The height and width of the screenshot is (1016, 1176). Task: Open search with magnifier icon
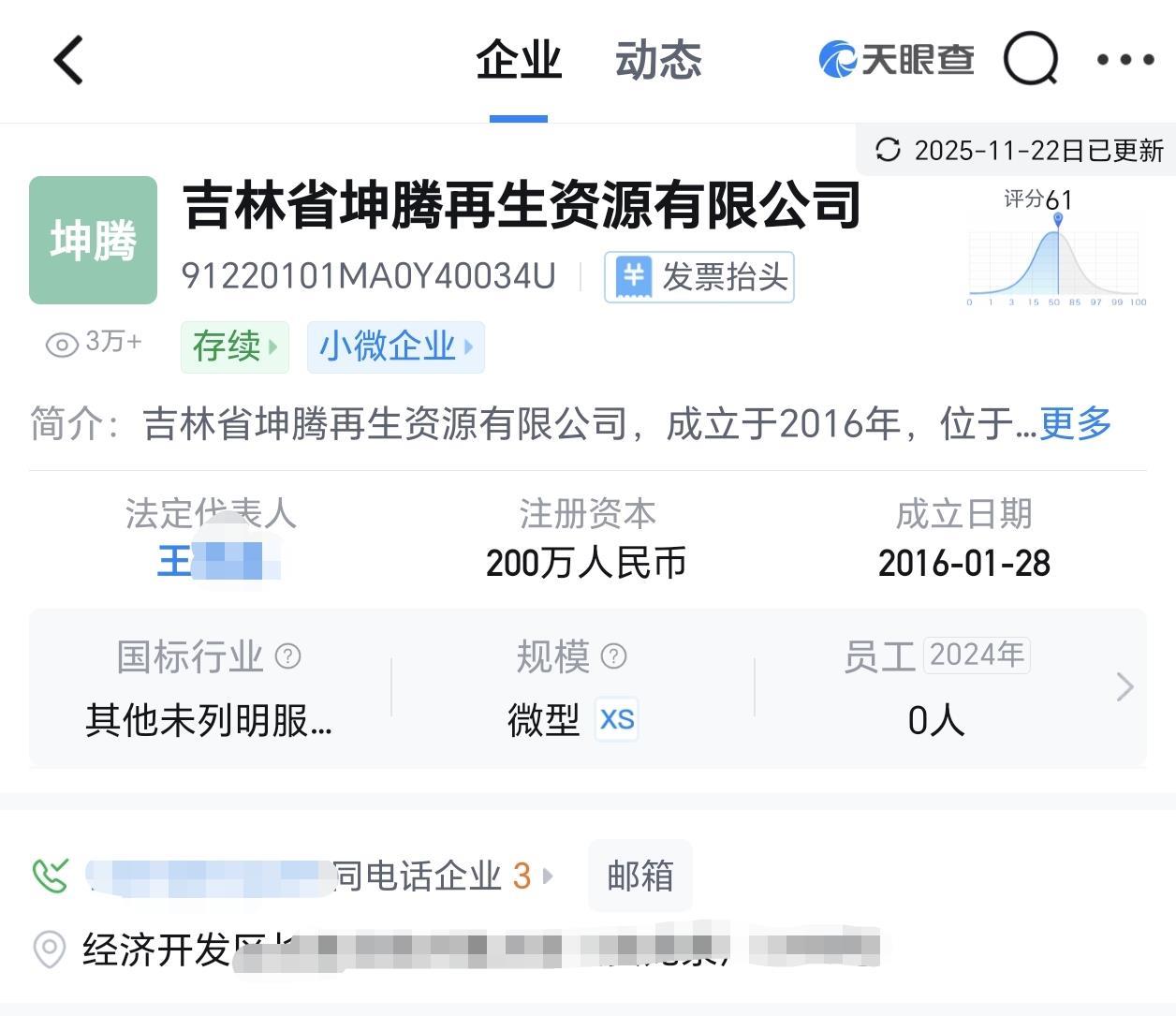(1031, 60)
